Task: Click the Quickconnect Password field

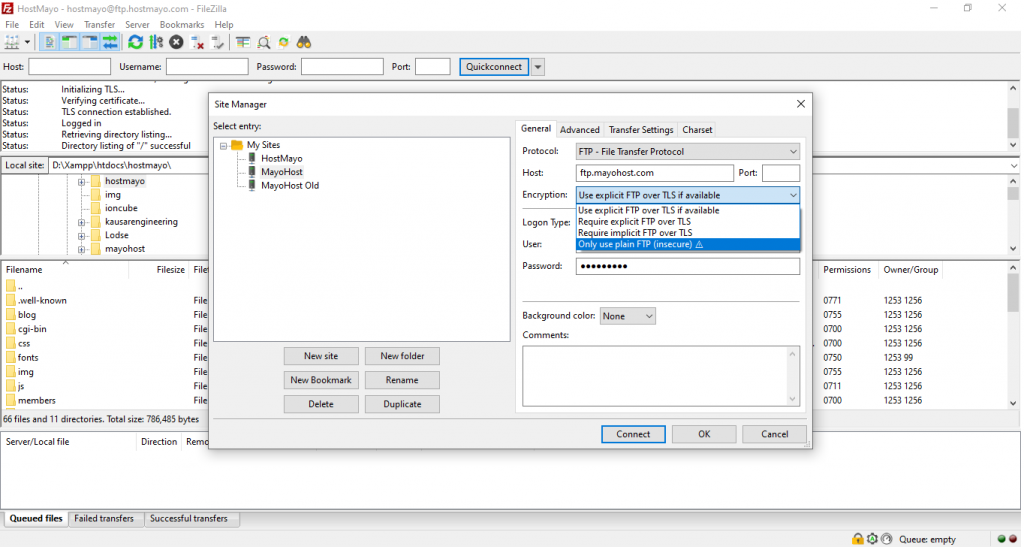Action: pos(342,67)
